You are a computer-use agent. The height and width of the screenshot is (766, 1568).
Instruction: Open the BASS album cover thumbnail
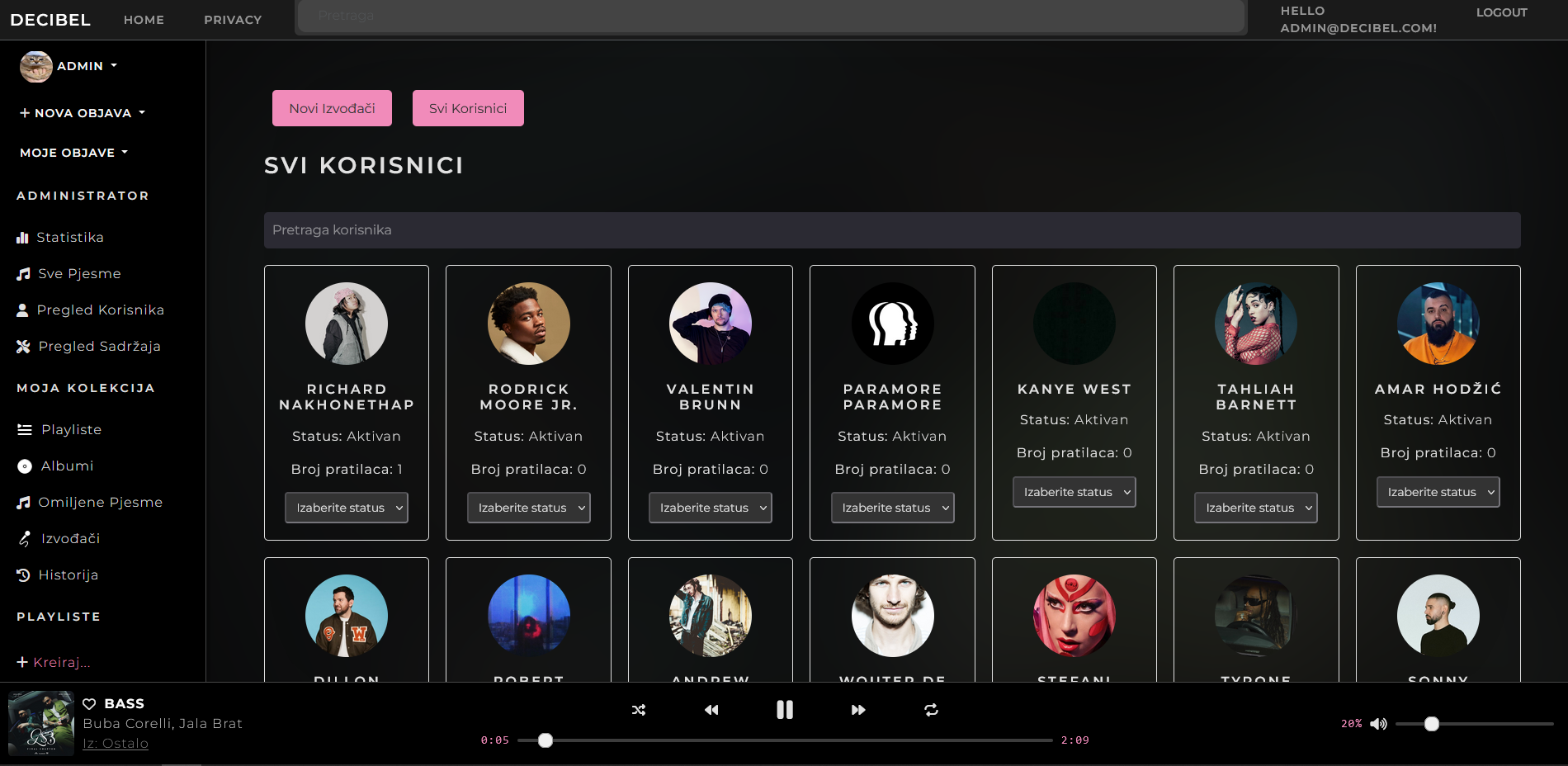coord(41,724)
